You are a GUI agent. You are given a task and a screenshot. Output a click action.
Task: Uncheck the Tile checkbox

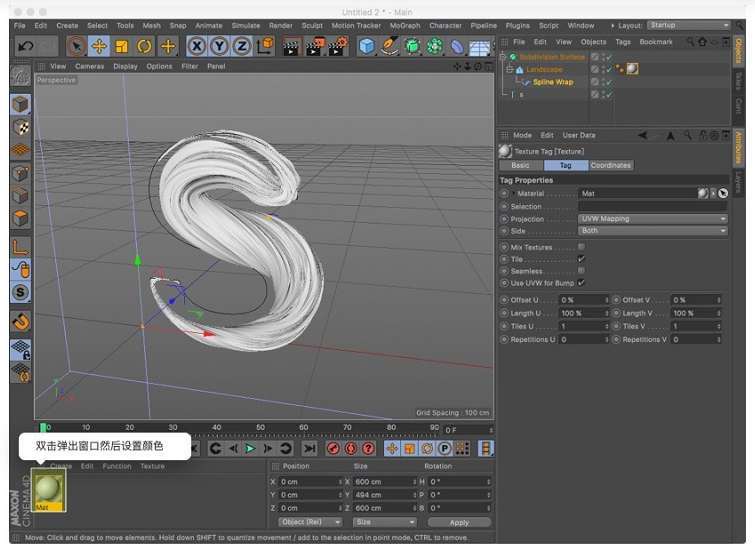(581, 259)
